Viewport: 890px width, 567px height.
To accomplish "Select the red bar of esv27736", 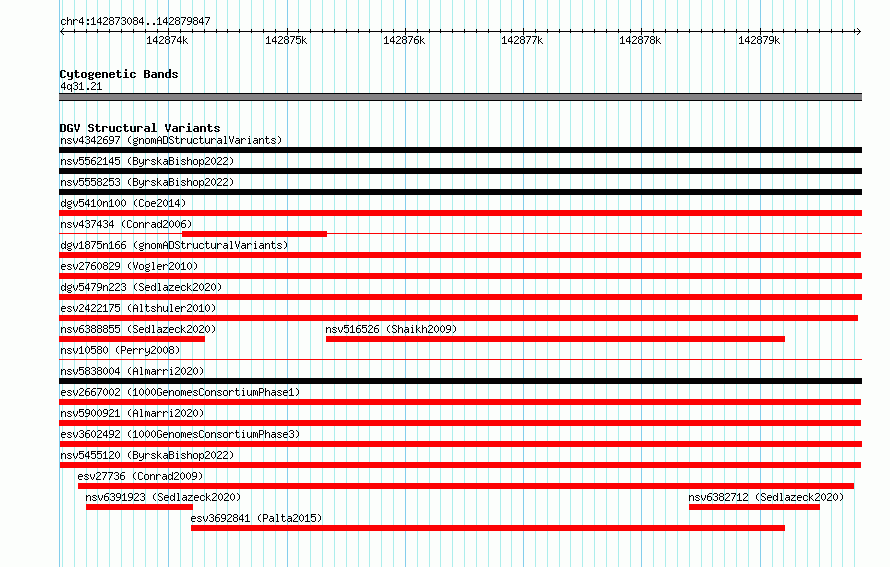I will [466, 486].
